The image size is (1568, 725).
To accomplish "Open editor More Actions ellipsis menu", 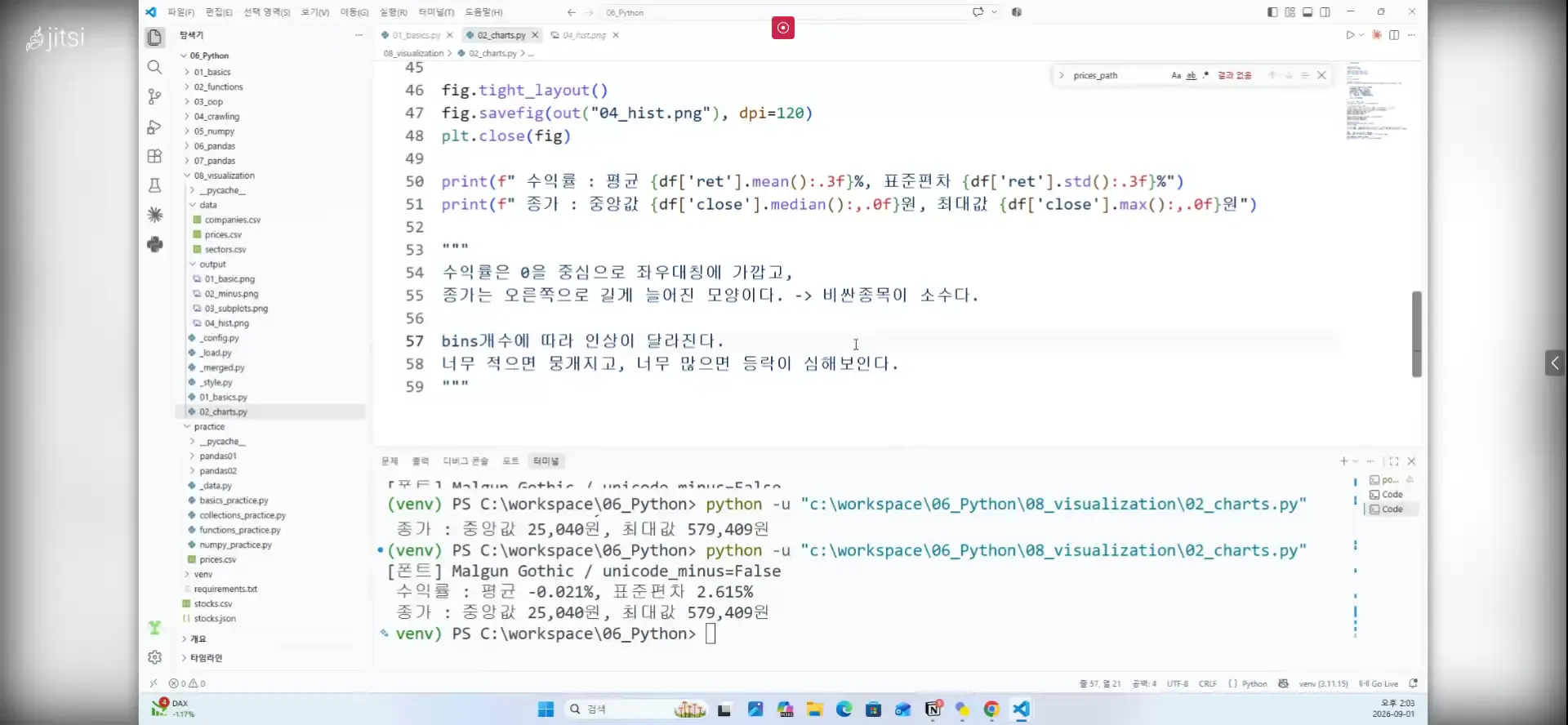I will [x=1411, y=35].
